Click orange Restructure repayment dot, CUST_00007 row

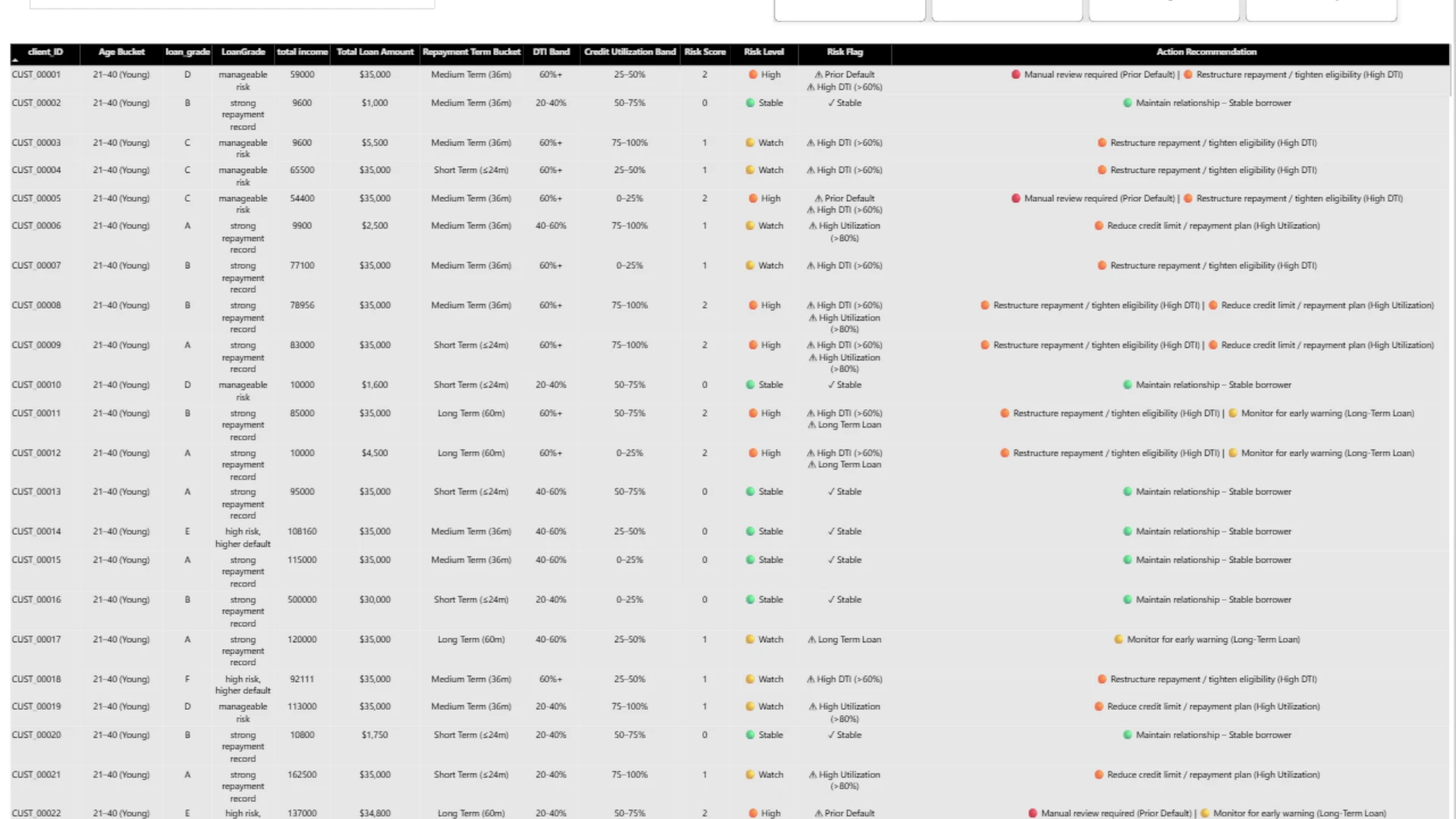1102,266
